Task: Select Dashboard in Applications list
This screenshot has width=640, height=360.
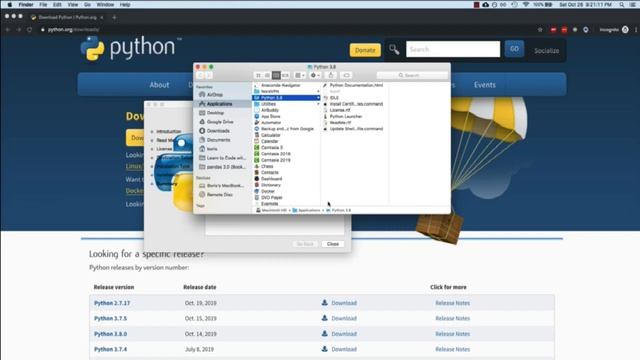Action: pos(271,179)
